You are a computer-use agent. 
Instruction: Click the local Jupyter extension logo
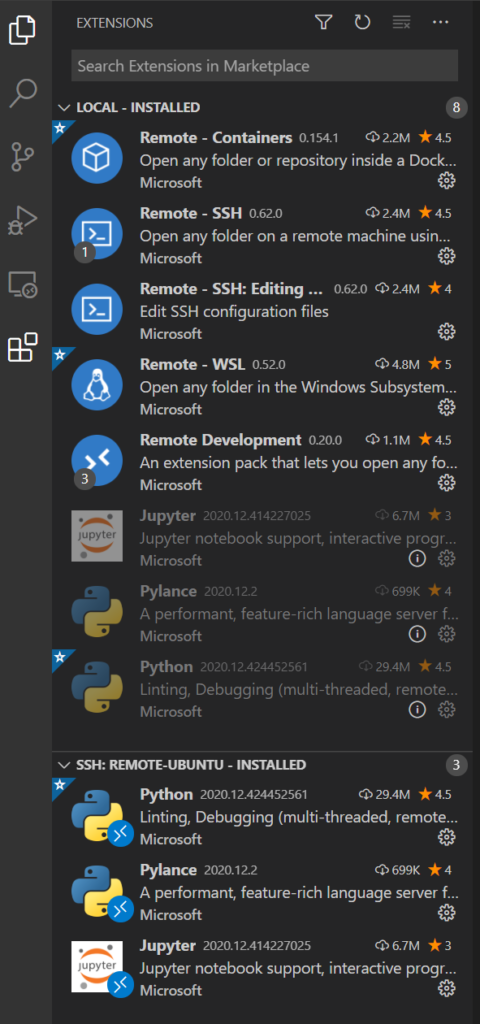pyautogui.click(x=97, y=536)
